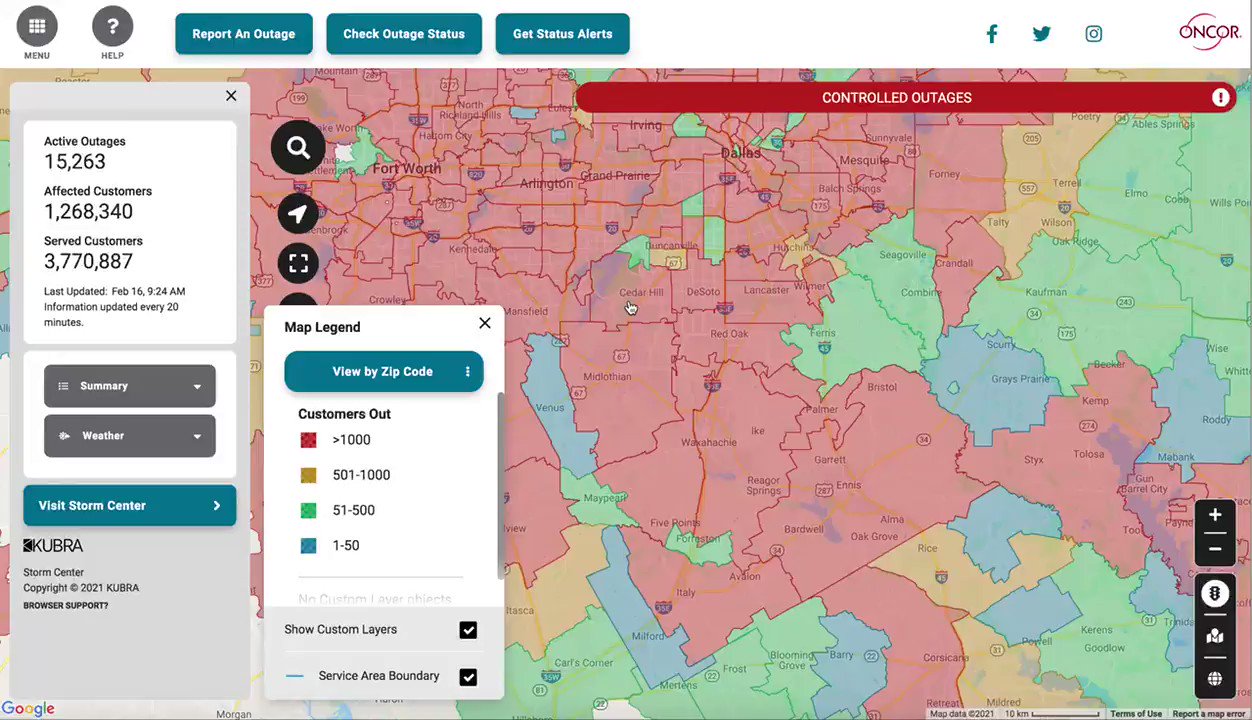Toggle Service Area Boundary checkbox
1252x720 pixels.
468,677
